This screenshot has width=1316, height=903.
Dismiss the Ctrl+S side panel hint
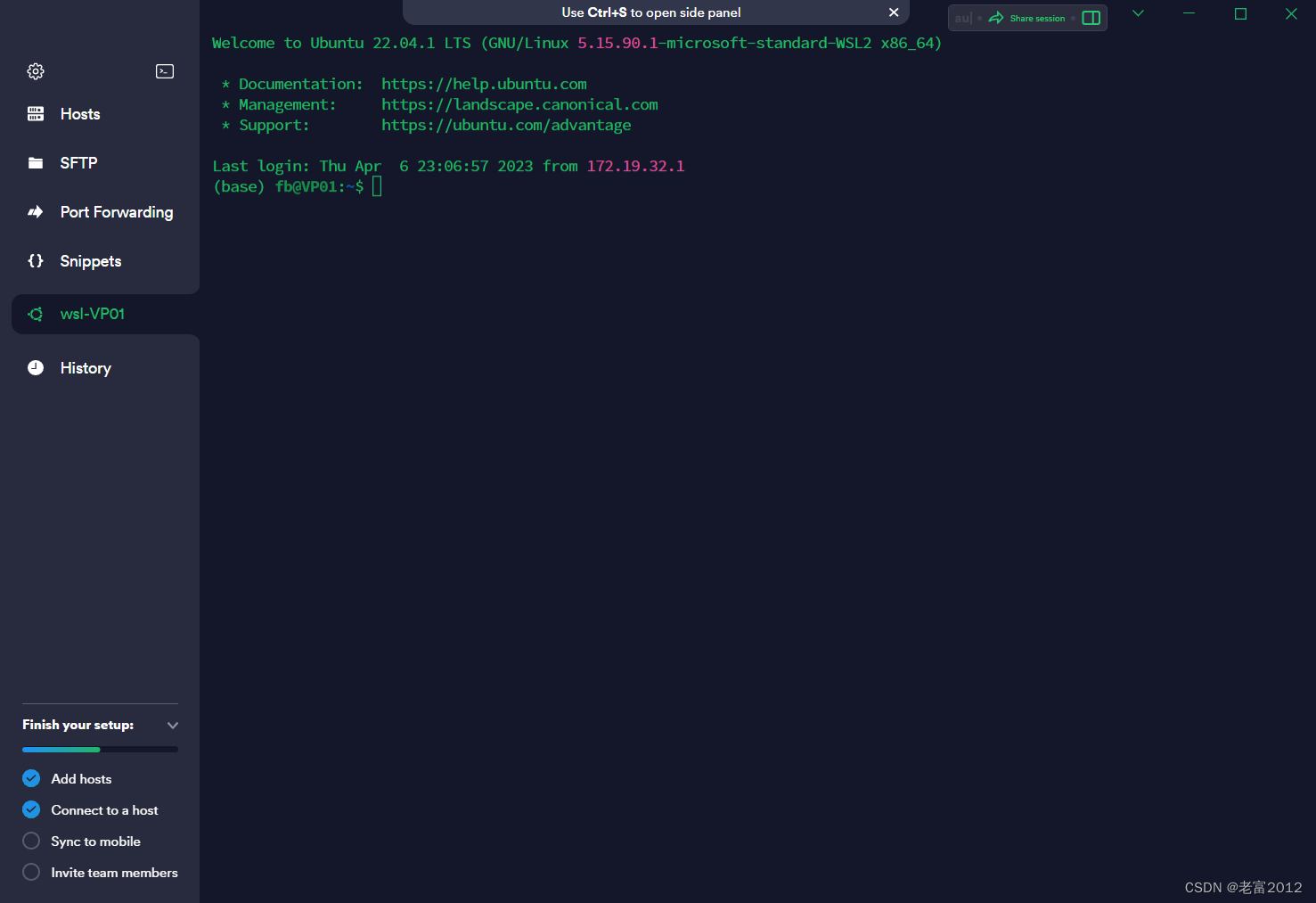click(x=894, y=12)
